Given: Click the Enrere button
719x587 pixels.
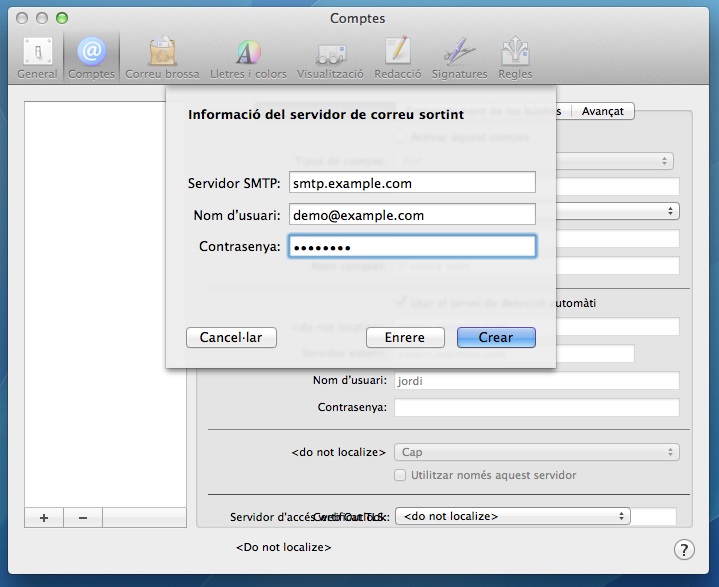Looking at the screenshot, I should 405,338.
